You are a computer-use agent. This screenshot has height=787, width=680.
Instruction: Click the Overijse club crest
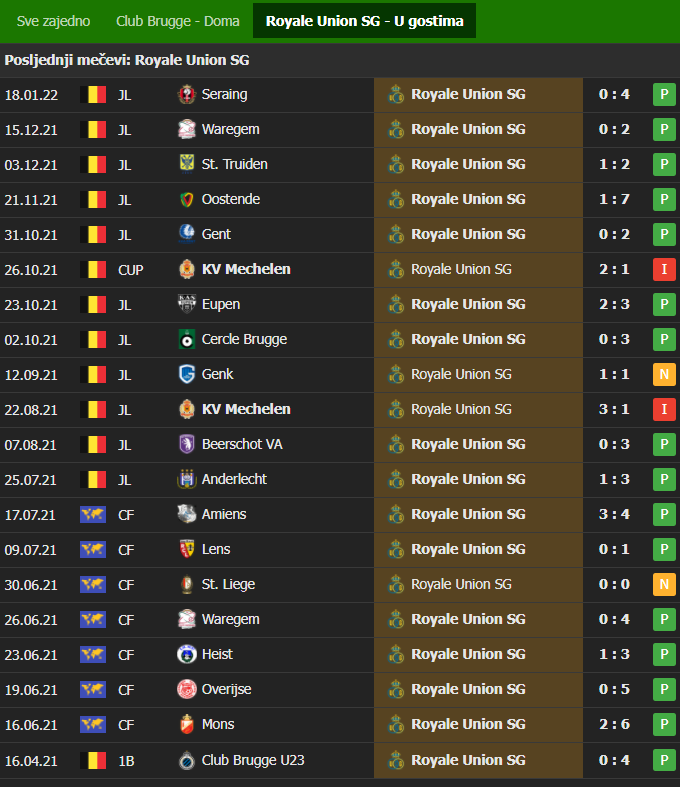(187, 690)
